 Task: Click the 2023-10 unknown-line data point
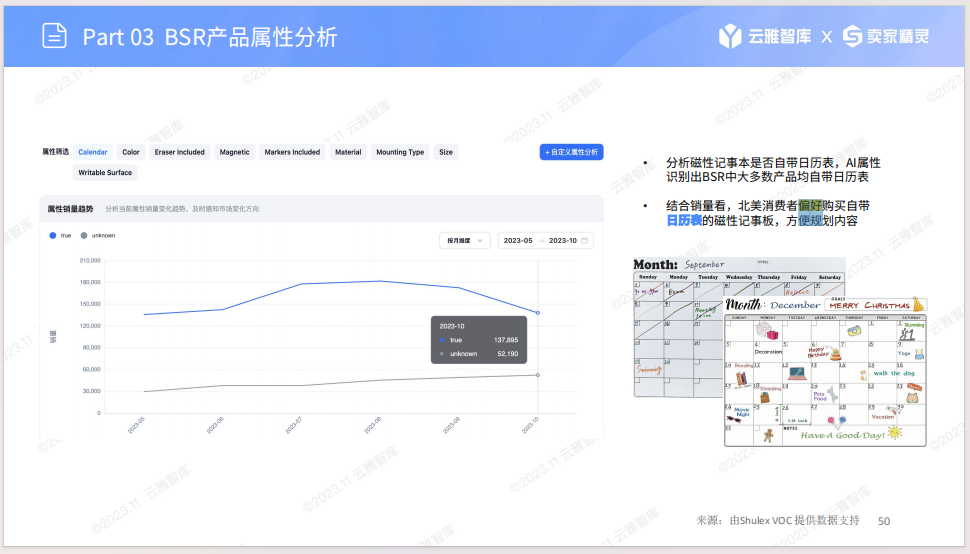tap(538, 375)
